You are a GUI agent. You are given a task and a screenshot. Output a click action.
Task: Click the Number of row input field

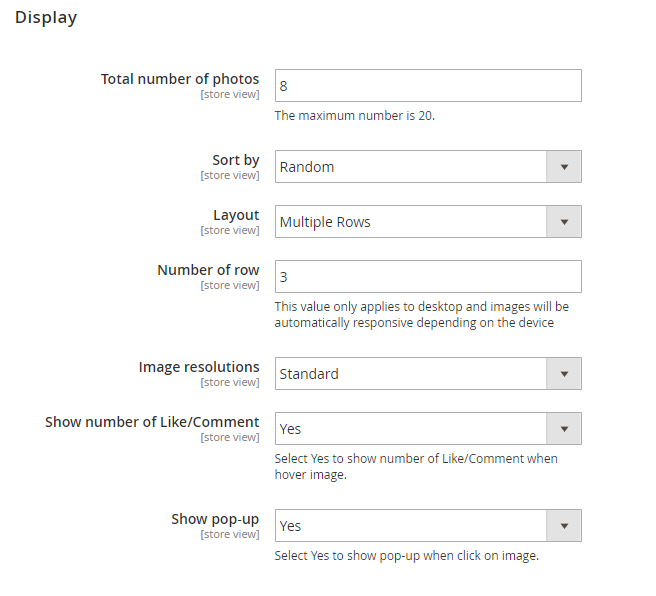(x=427, y=277)
